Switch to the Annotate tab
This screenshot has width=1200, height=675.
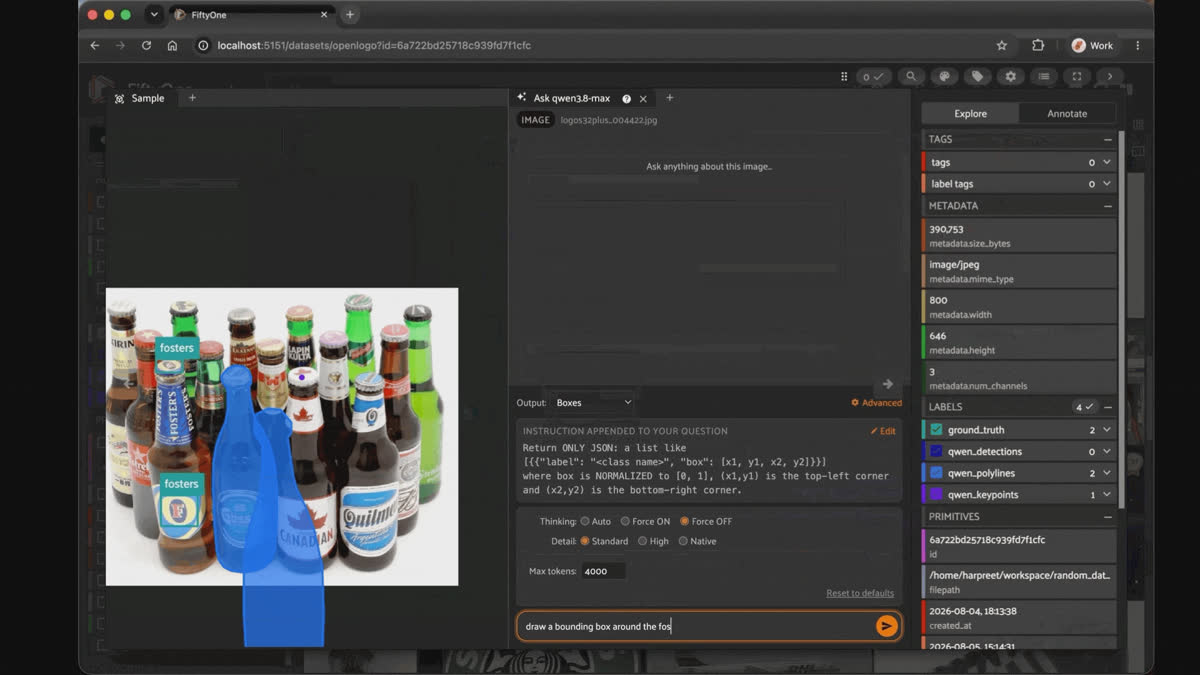point(1067,113)
